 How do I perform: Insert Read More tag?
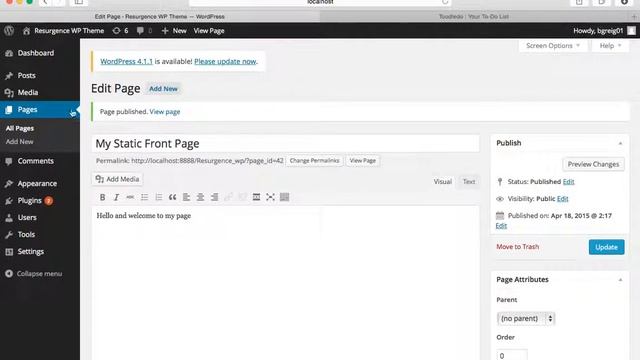256,198
